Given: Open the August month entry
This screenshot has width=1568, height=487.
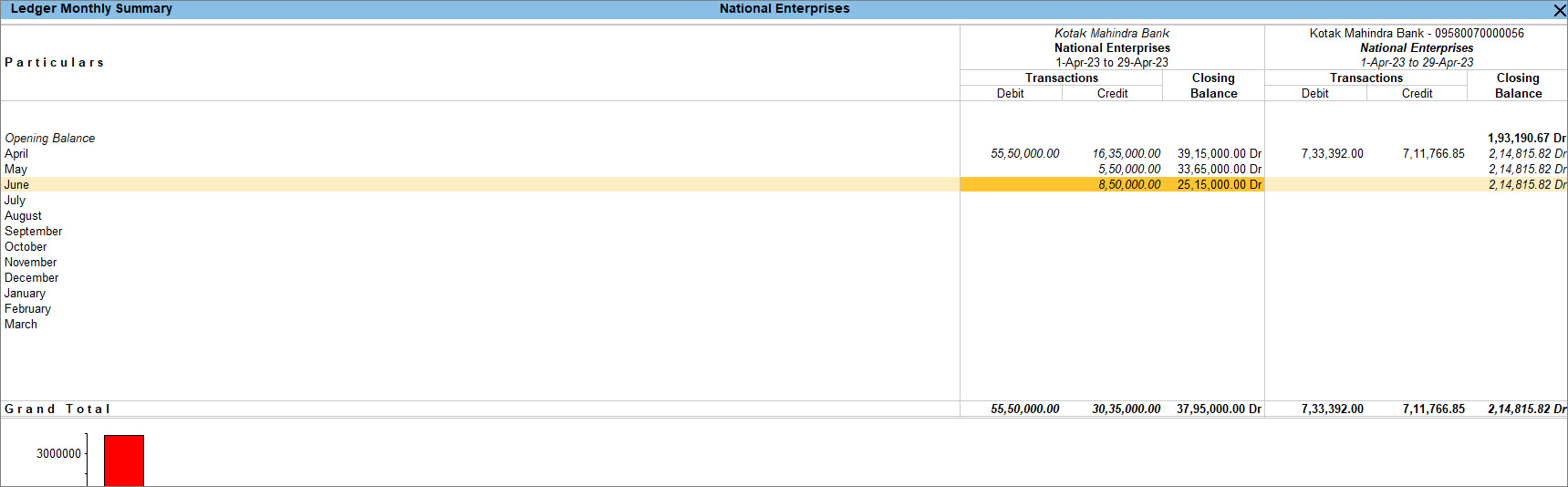Looking at the screenshot, I should 24,216.
